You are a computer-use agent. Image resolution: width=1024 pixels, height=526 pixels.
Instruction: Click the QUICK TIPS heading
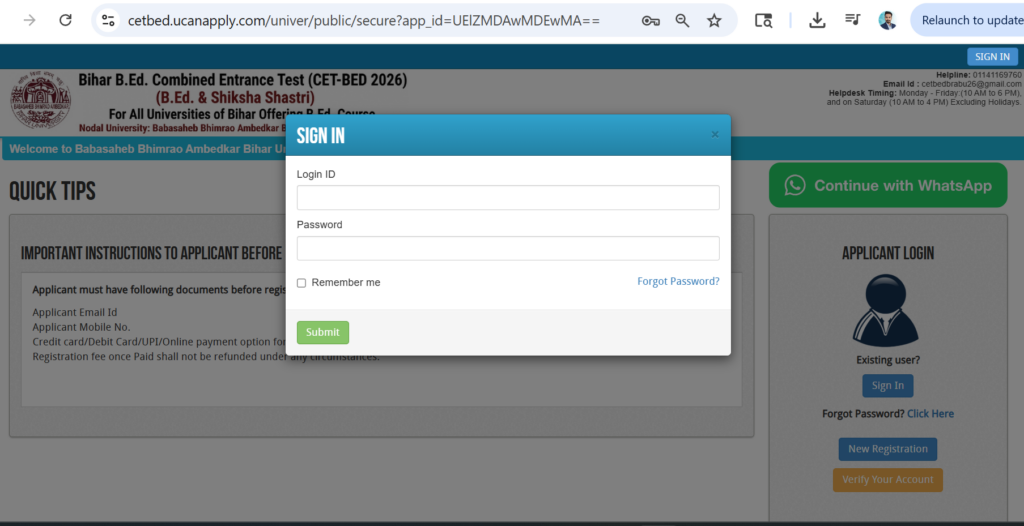(x=52, y=191)
